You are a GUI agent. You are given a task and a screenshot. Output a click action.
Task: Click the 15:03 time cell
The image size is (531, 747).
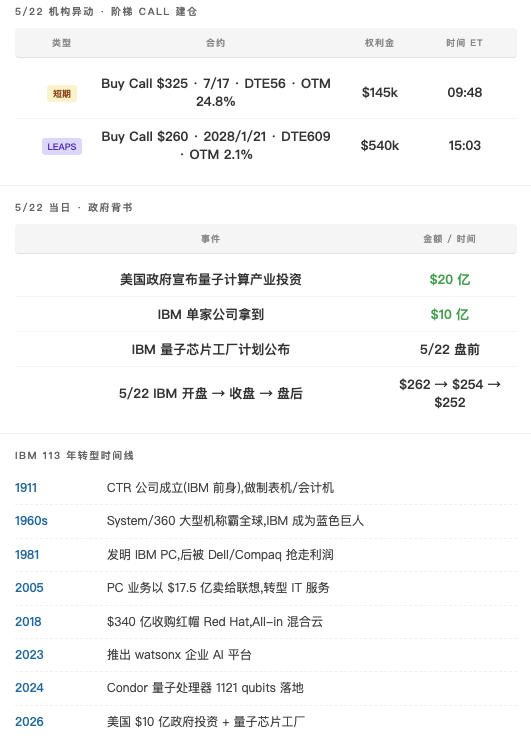click(464, 145)
